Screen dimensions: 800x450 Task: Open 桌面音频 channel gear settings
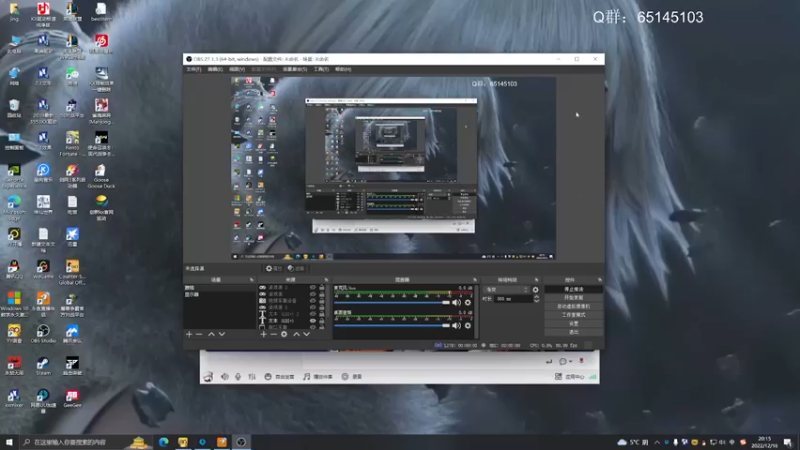click(468, 326)
